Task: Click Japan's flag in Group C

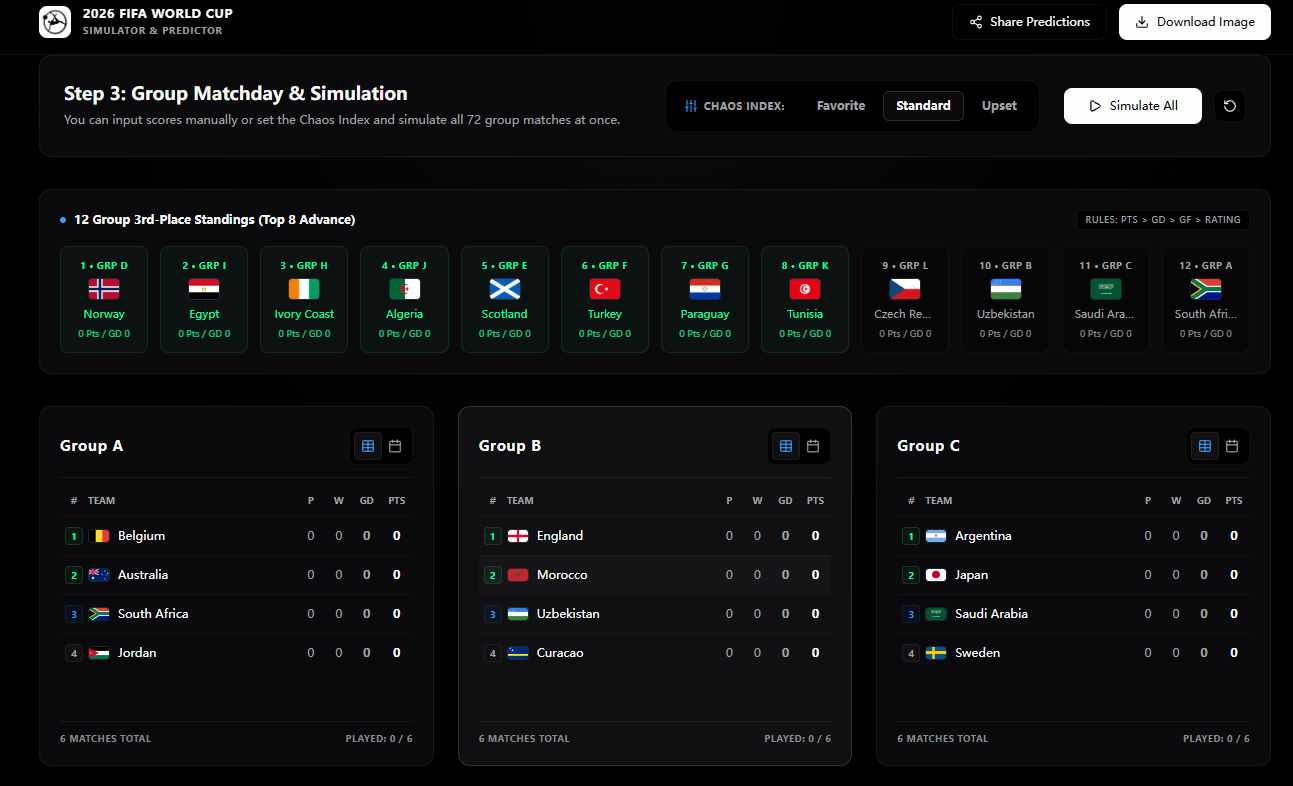Action: click(936, 575)
